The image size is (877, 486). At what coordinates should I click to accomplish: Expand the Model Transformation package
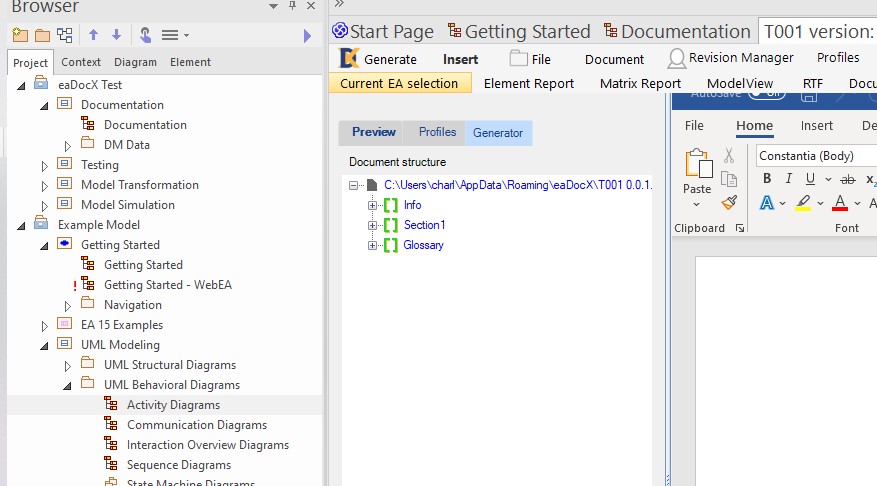click(45, 186)
